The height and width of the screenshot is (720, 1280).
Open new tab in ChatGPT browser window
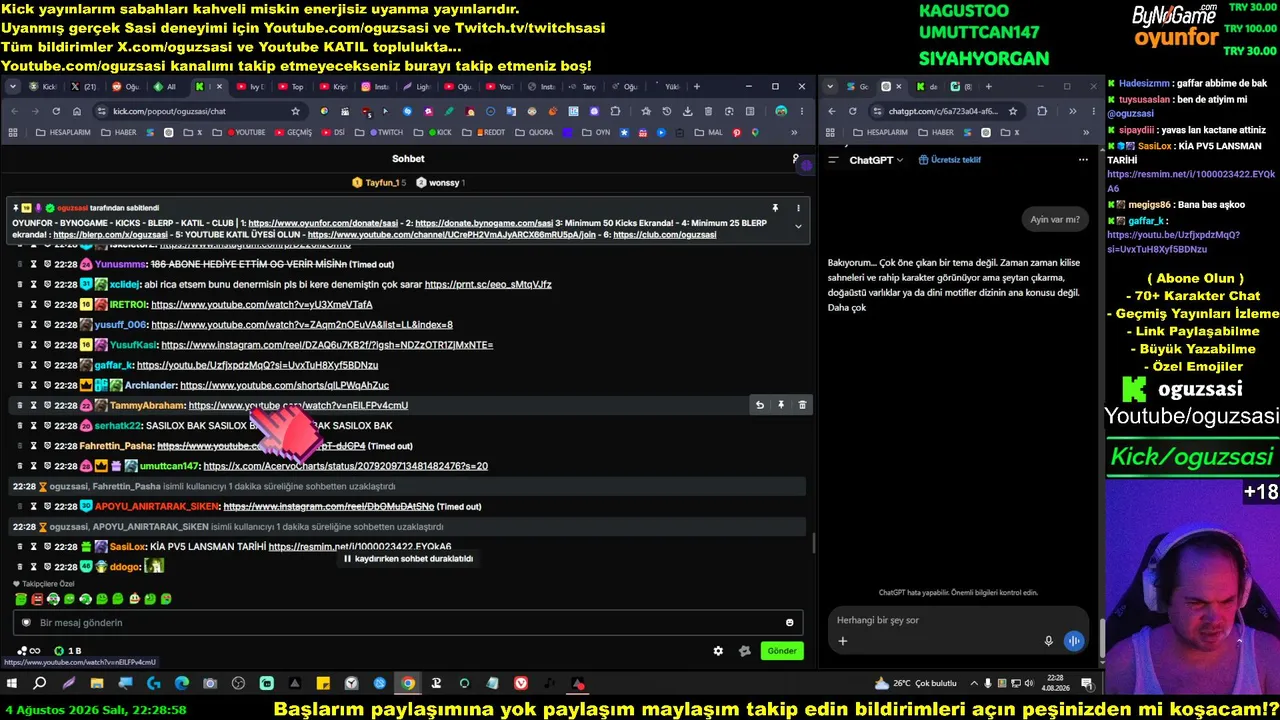coord(989,87)
